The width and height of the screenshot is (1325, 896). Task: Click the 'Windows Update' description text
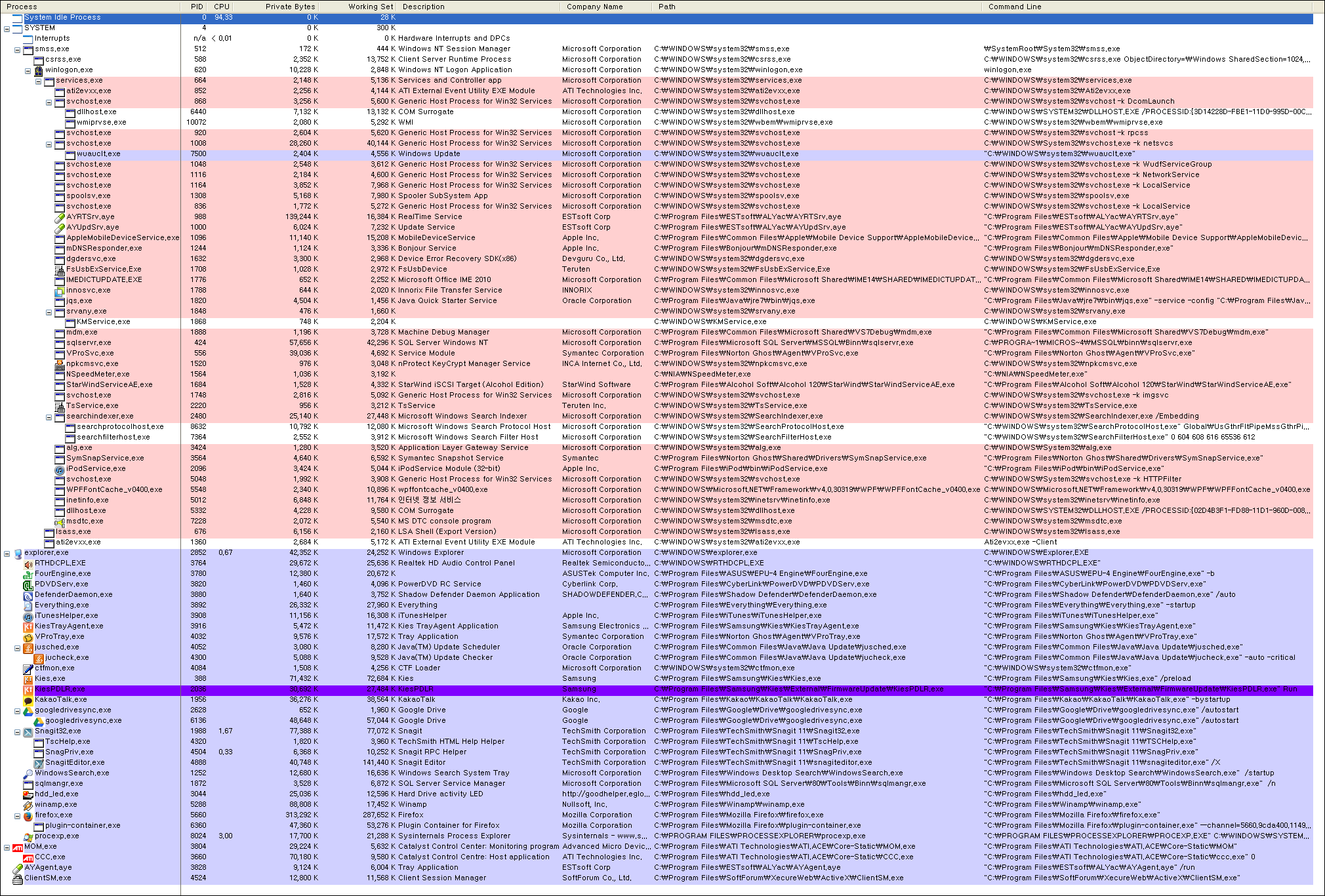point(429,154)
